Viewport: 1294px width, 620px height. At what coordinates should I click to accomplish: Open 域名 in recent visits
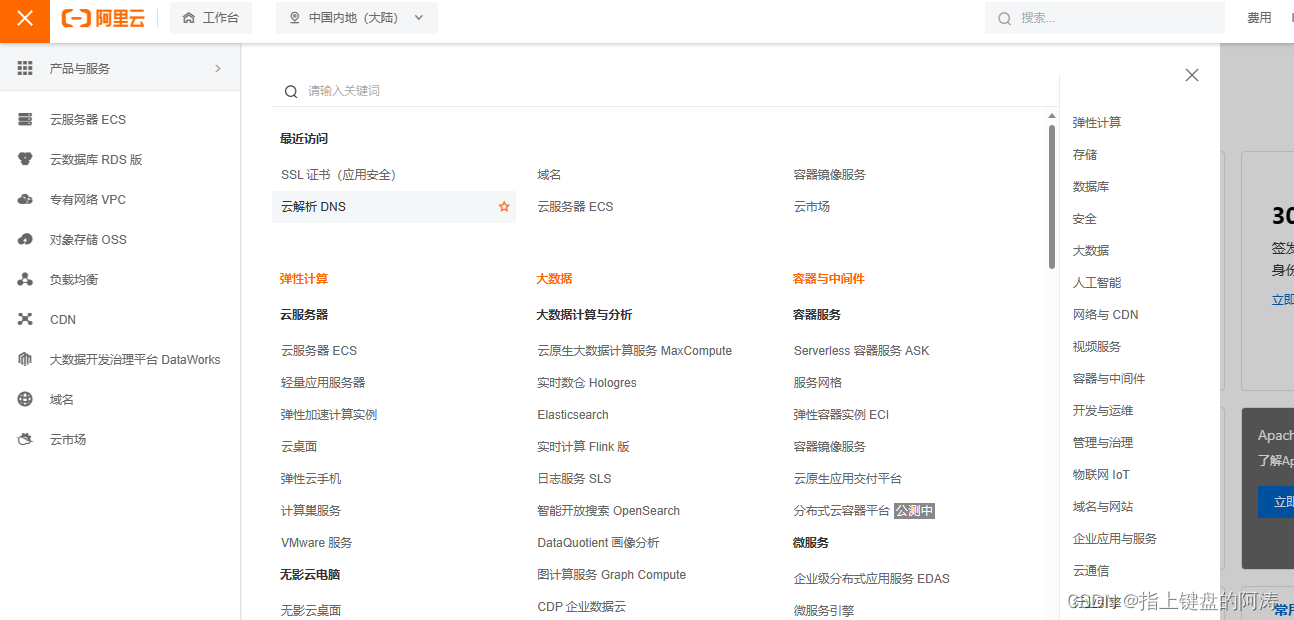pos(549,175)
